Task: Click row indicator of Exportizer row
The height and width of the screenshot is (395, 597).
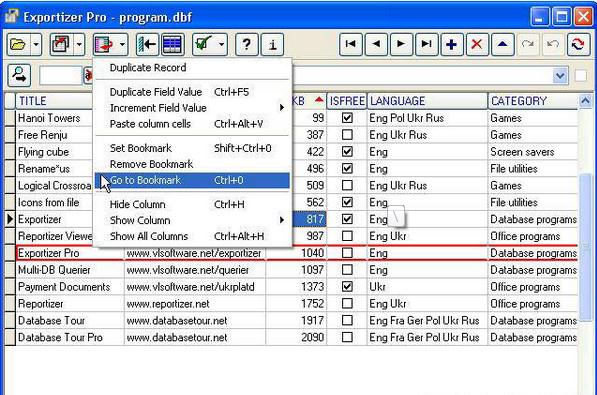Action: (10, 219)
